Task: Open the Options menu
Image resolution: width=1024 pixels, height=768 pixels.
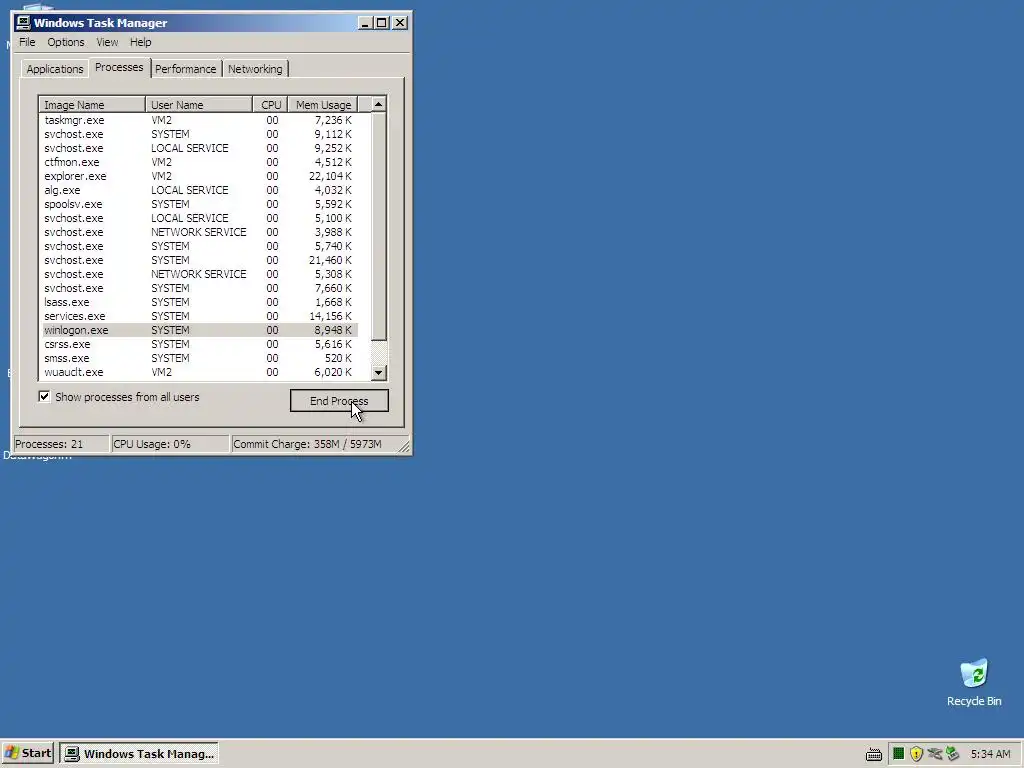Action: point(65,42)
